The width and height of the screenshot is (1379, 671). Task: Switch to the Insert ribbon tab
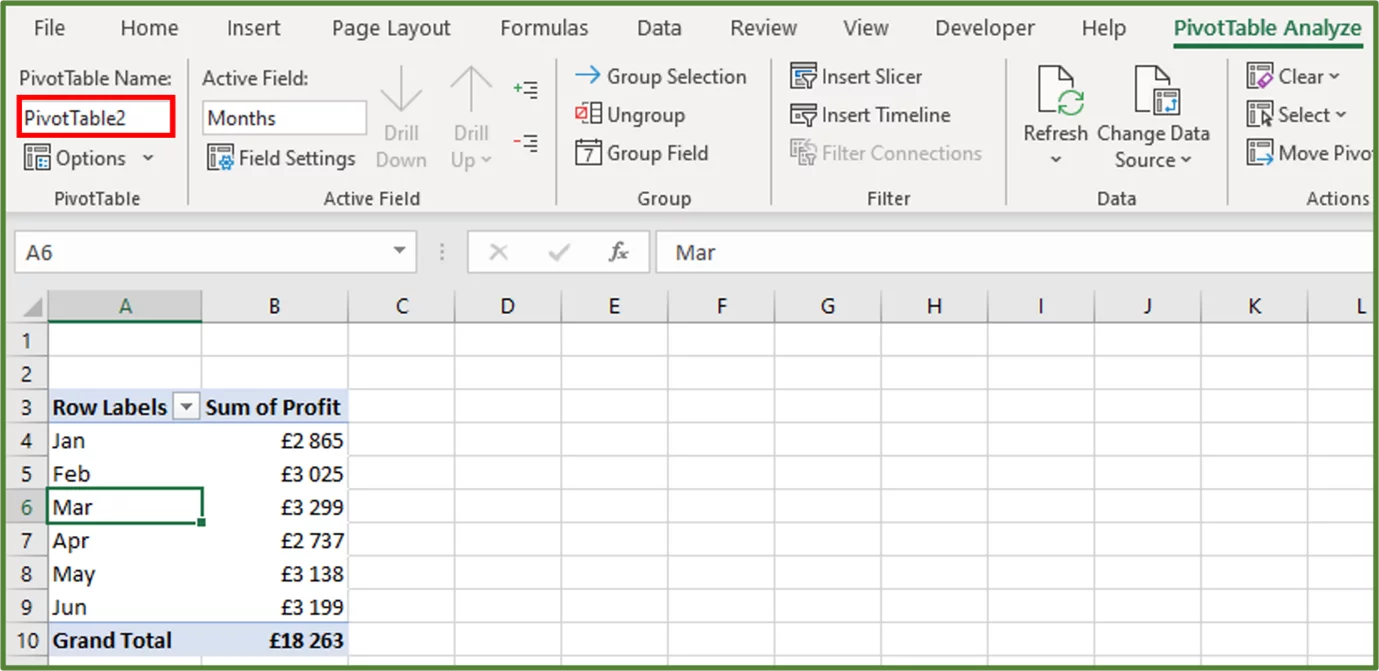pyautogui.click(x=253, y=28)
